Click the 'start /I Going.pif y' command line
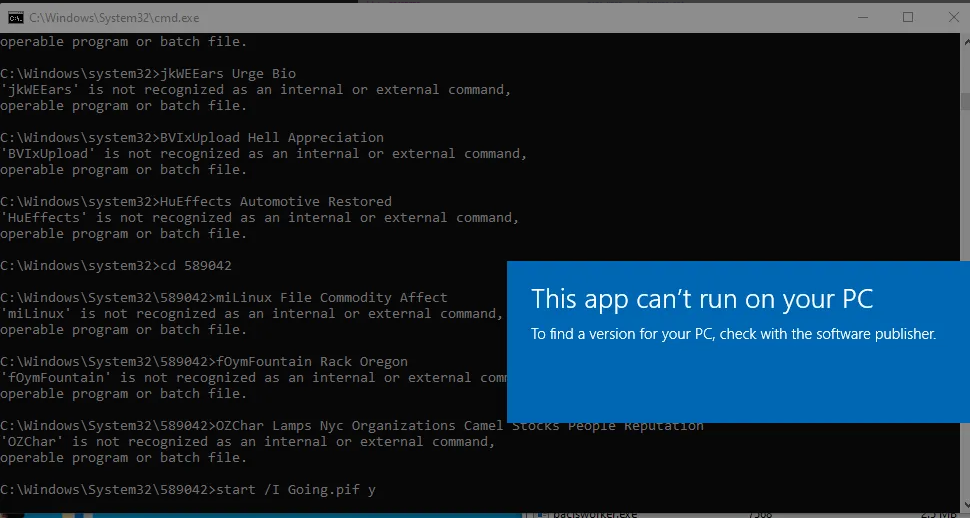The height and width of the screenshot is (518, 970). (x=188, y=490)
